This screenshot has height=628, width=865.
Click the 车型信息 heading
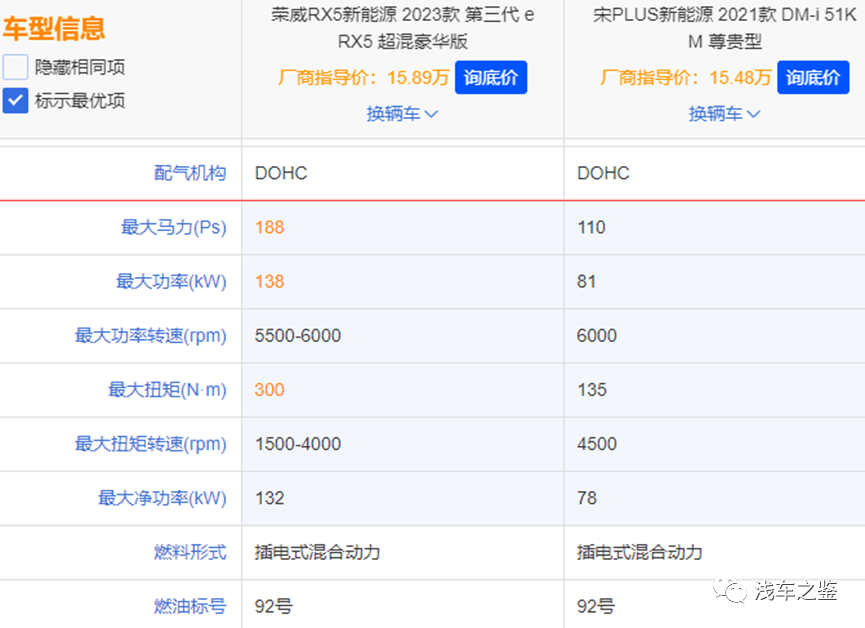point(54,28)
